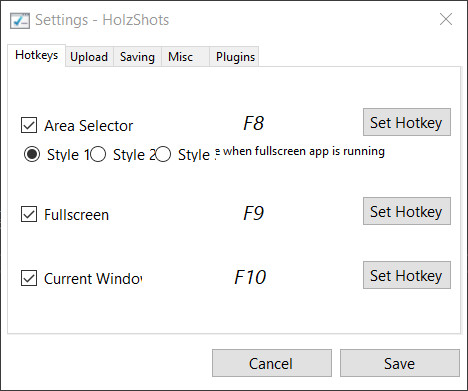Image resolution: width=468 pixels, height=391 pixels.
Task: Pick the third Style radio button
Action: coord(163,154)
